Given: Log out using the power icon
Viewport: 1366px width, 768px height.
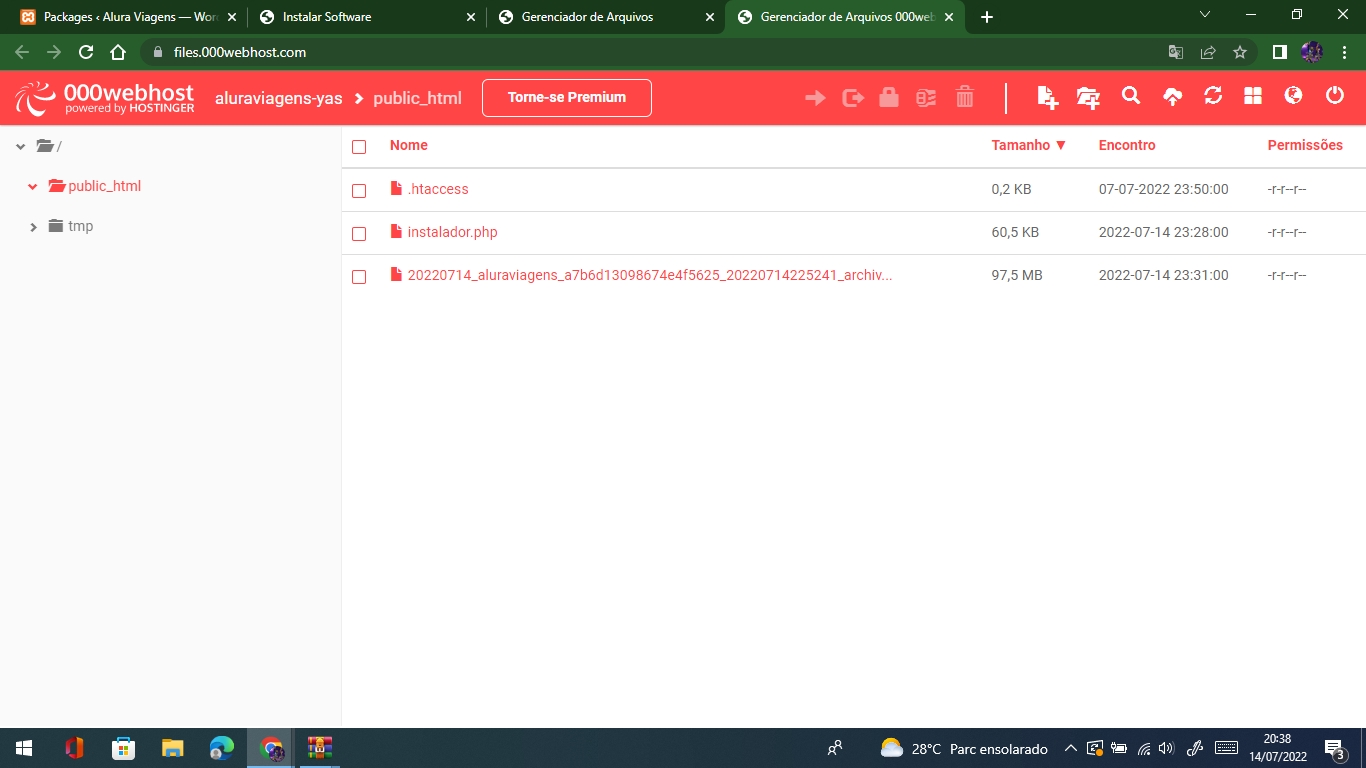Looking at the screenshot, I should pos(1335,96).
